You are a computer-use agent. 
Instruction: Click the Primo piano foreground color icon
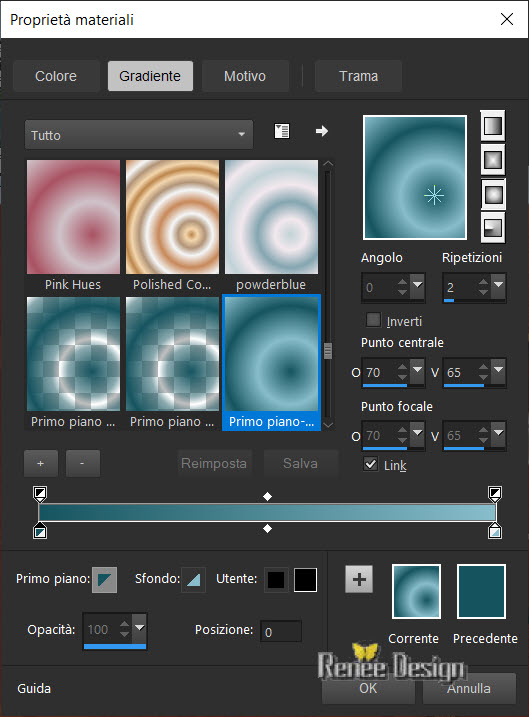[x=104, y=580]
